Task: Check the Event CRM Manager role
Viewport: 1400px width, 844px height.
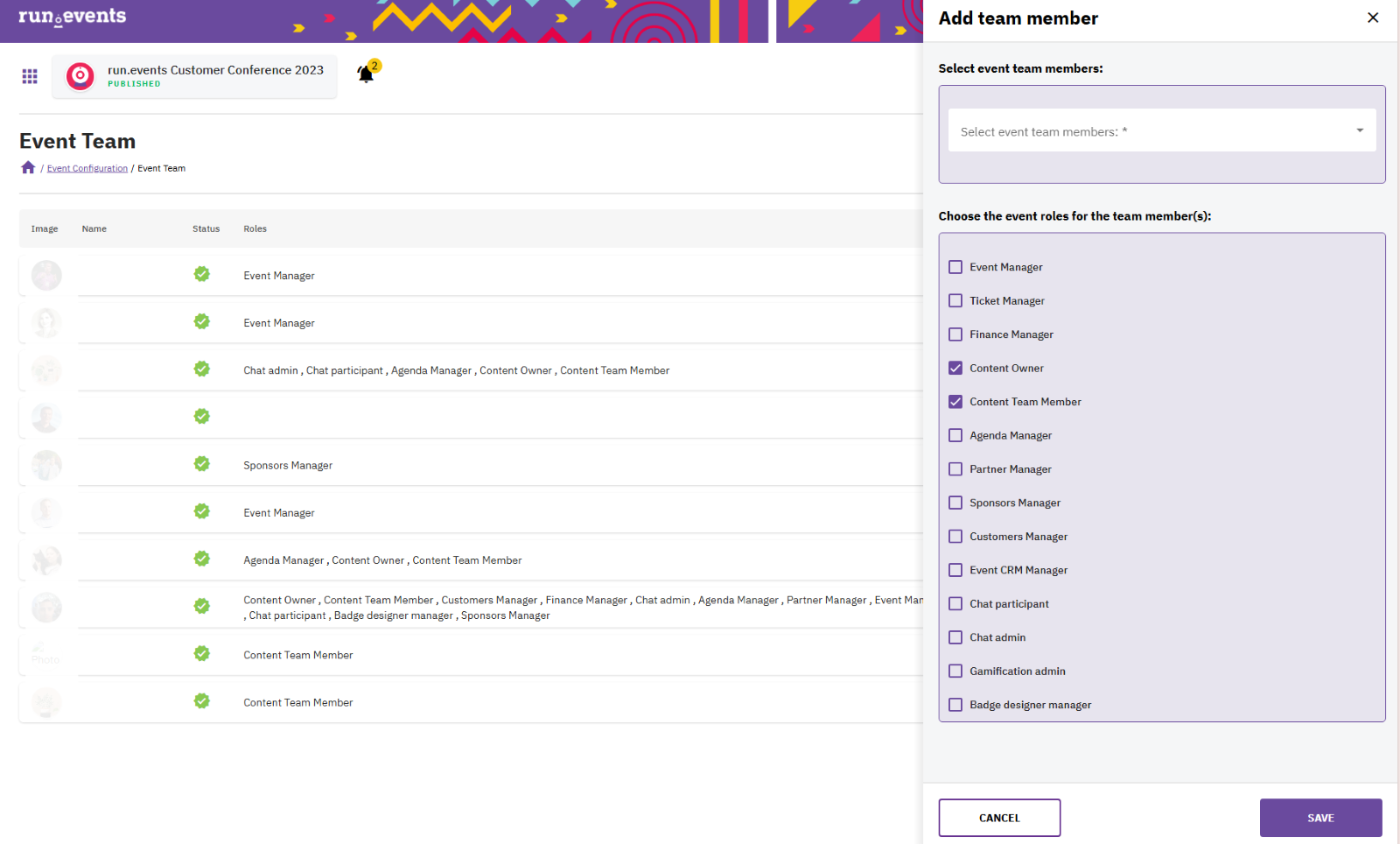Action: [x=955, y=570]
